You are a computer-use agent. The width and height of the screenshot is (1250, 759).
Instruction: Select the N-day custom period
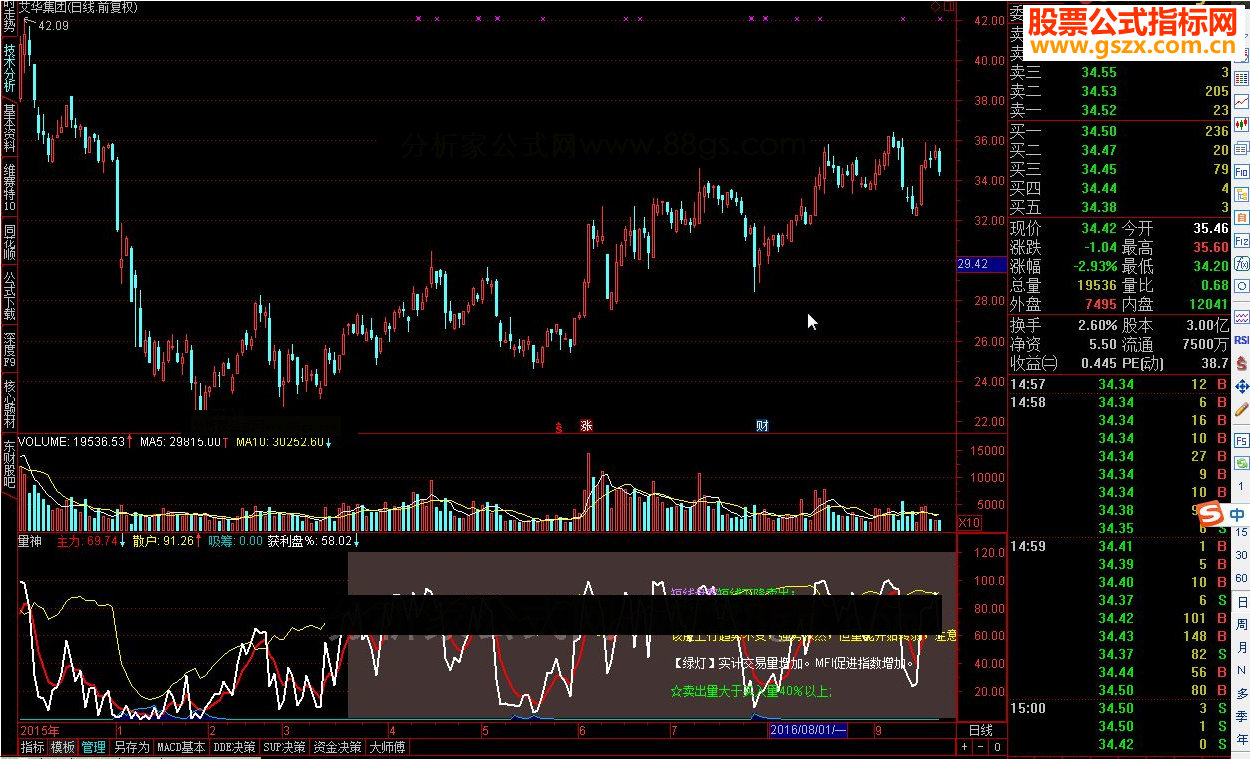tap(1242, 670)
